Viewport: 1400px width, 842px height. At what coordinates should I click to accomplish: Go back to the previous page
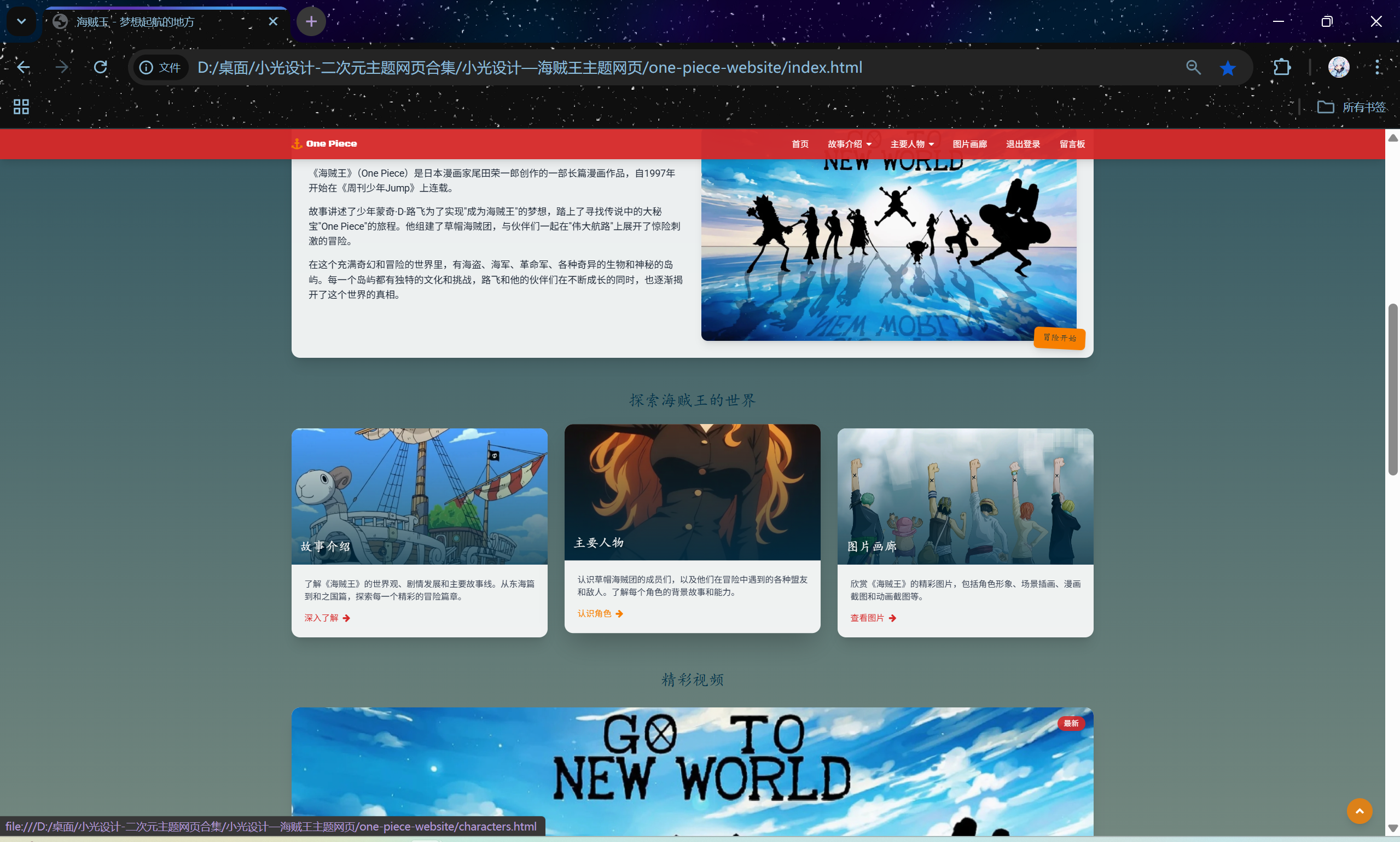[x=24, y=67]
